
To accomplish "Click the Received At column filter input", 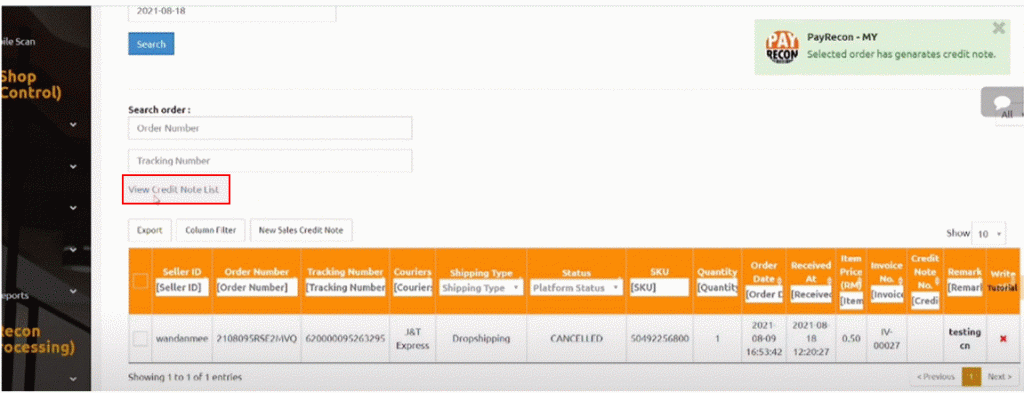I will tap(811, 294).
